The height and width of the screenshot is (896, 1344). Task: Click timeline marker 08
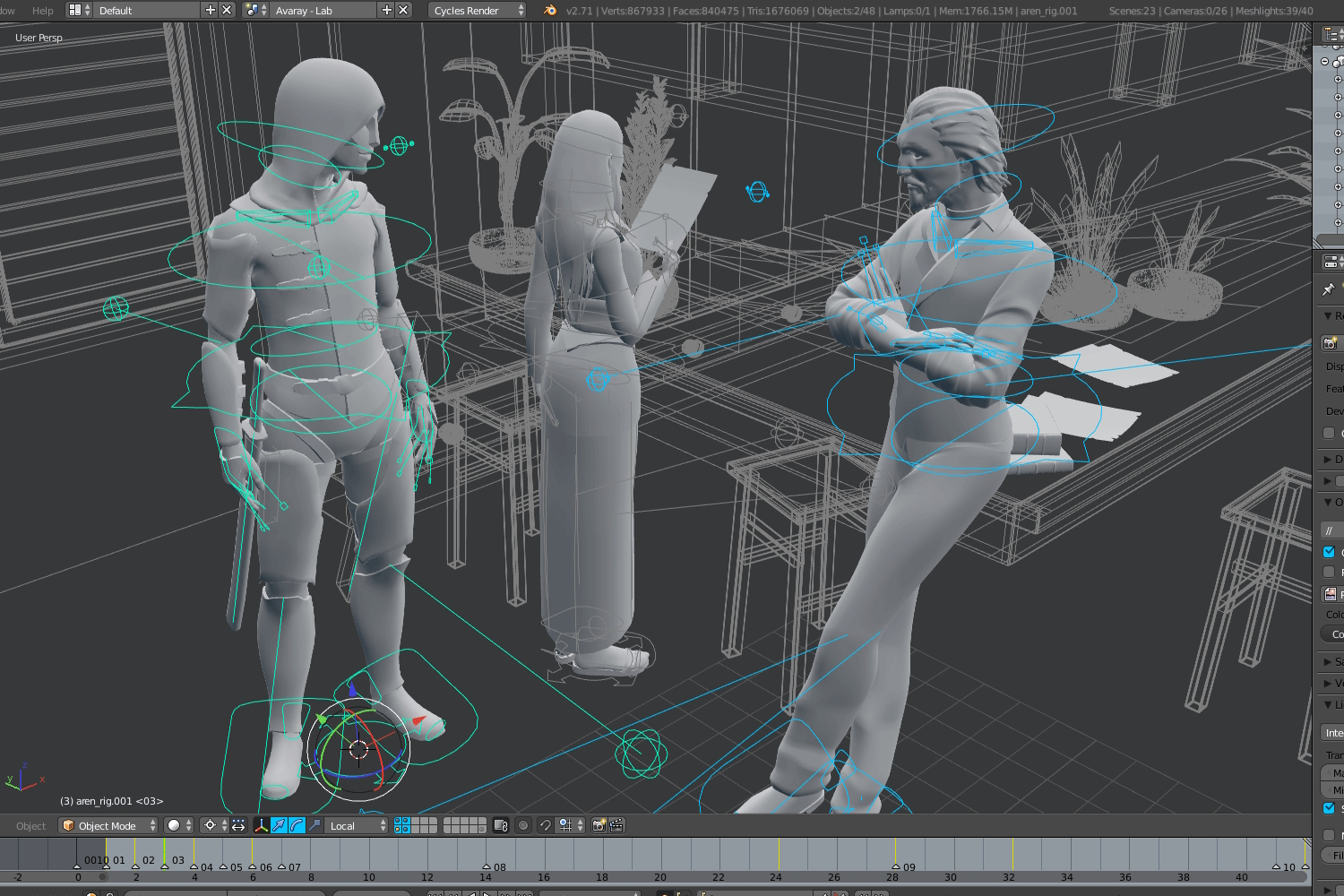[487, 867]
